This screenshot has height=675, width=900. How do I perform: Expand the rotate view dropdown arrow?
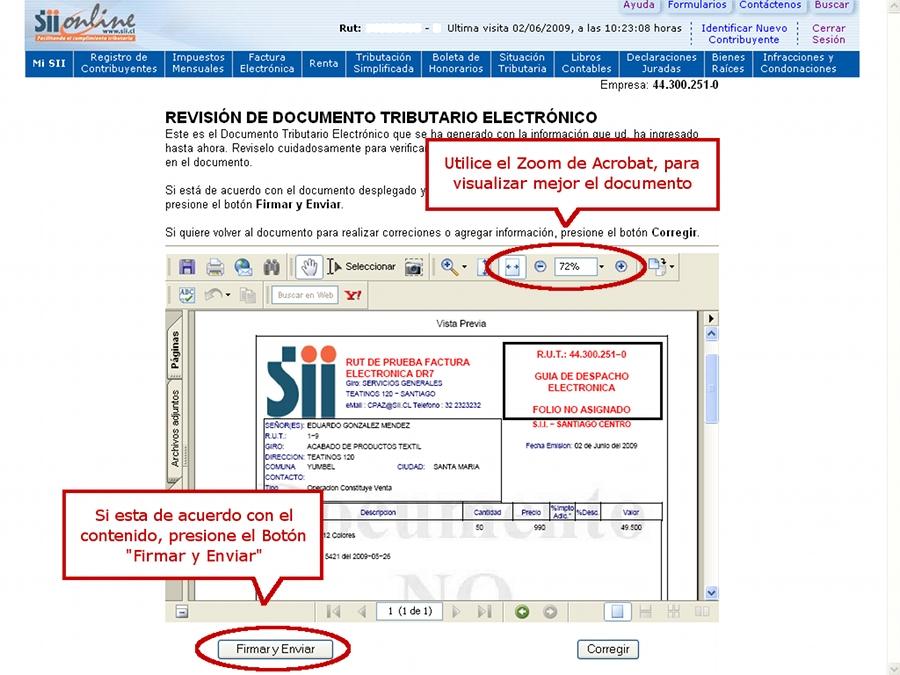[x=672, y=266]
